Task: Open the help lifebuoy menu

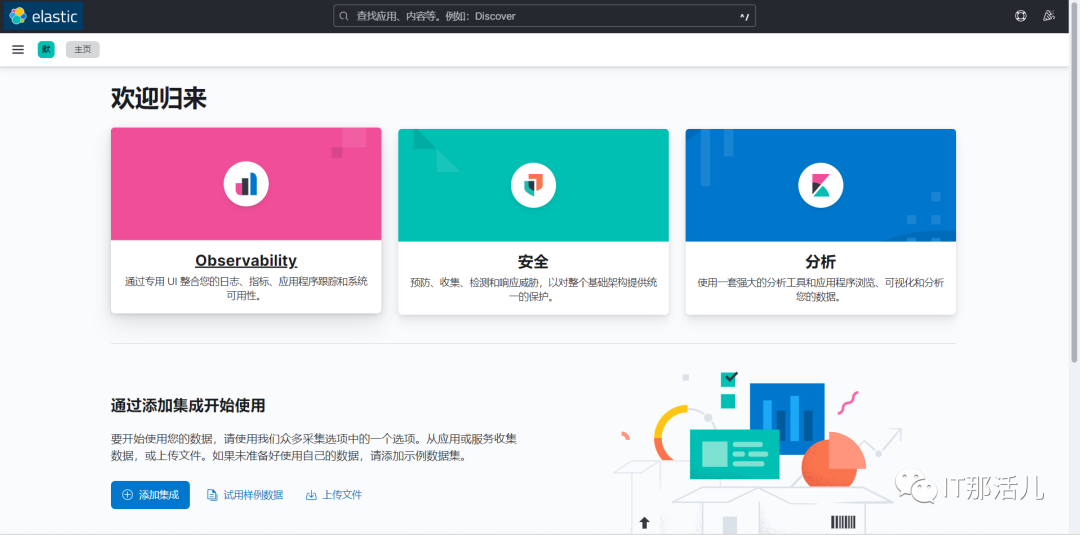Action: (1021, 16)
